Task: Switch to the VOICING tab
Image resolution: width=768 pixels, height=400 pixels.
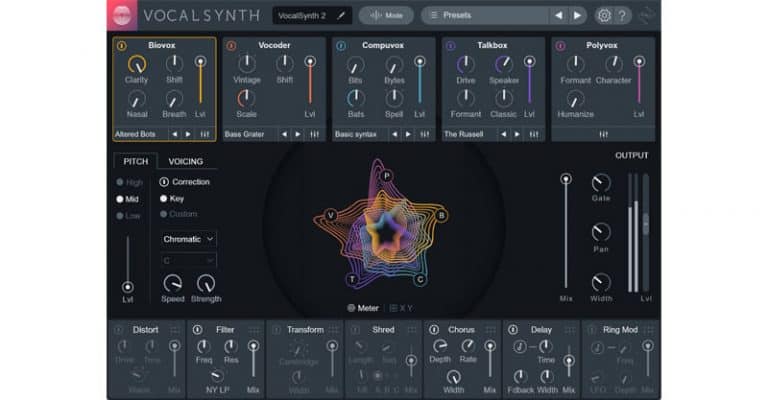Action: (186, 162)
